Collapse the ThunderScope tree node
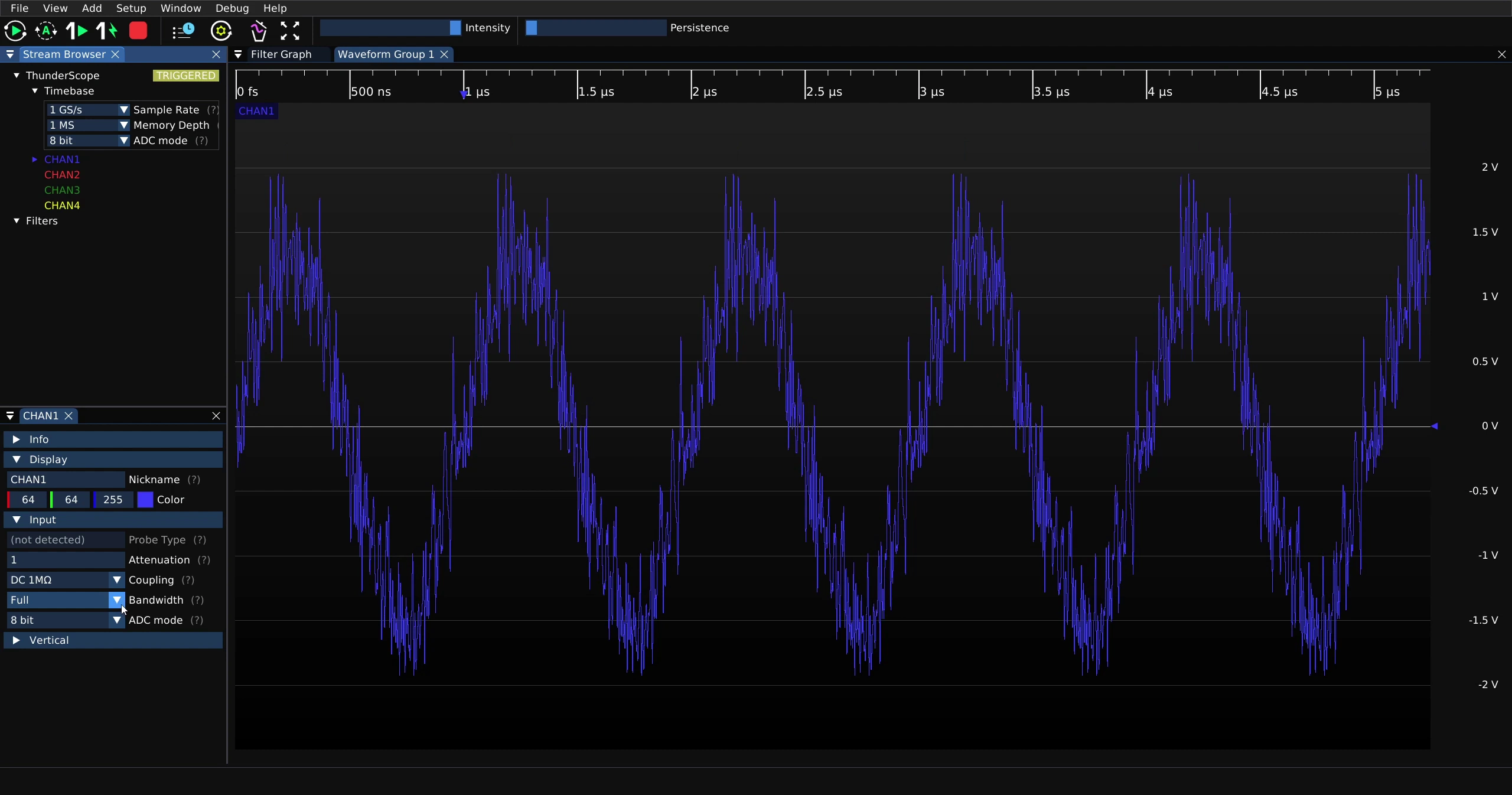Image resolution: width=1512 pixels, height=795 pixels. coord(17,76)
